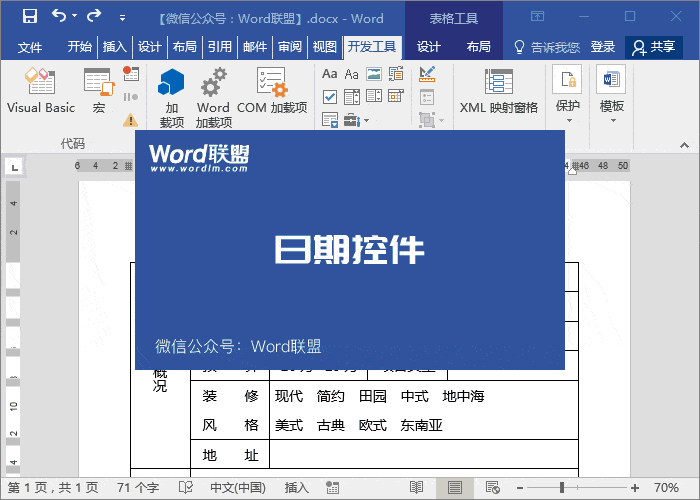Switch to the 审阅 tab
The height and width of the screenshot is (500, 700).
coord(290,47)
